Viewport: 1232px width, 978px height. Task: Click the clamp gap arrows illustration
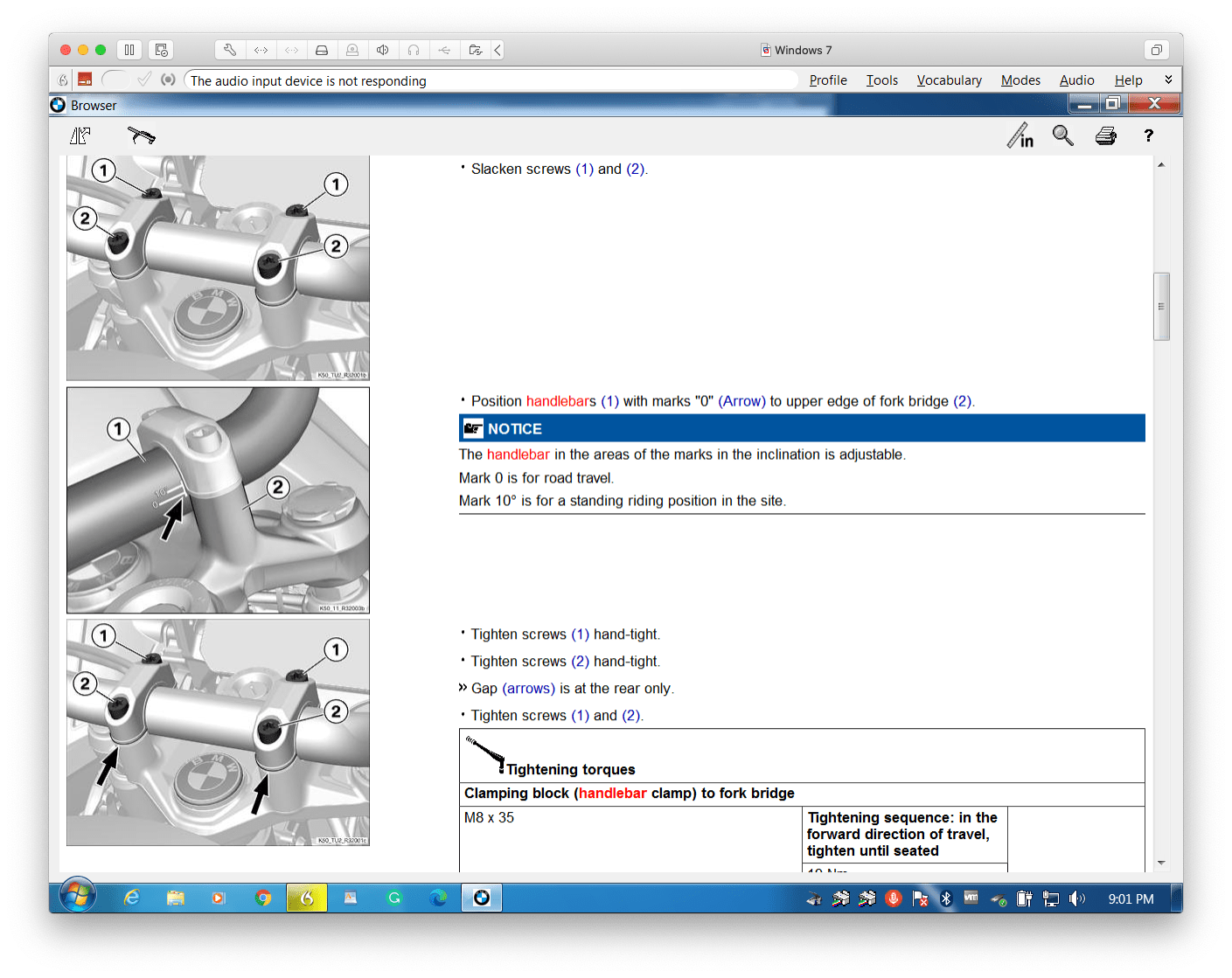pos(218,732)
